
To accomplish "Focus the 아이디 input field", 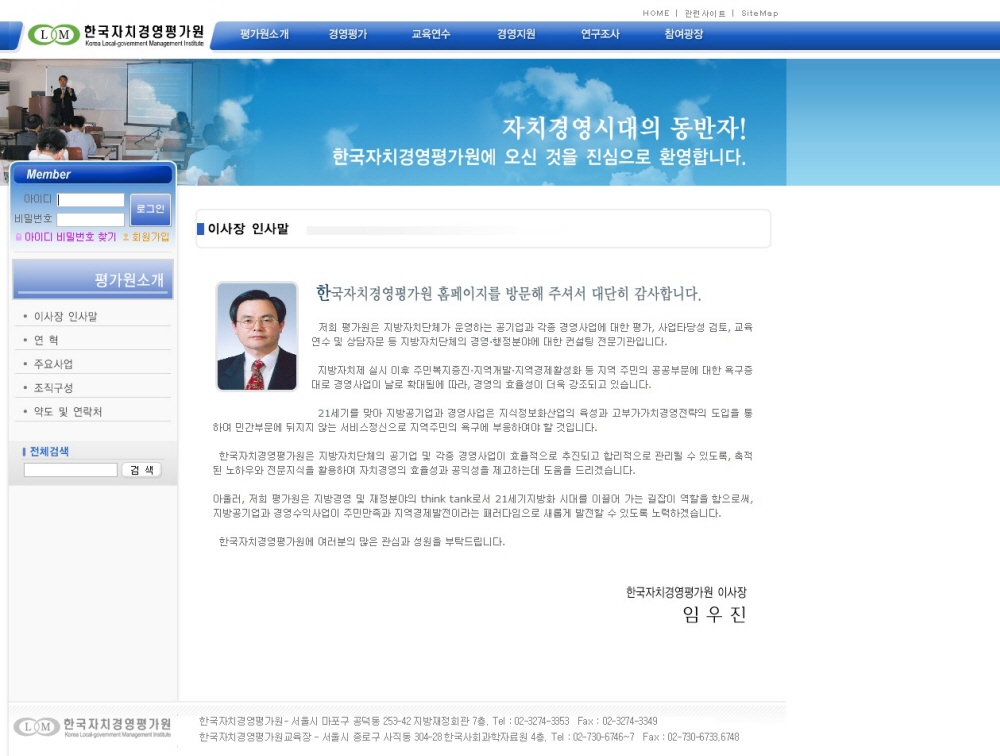I will (x=91, y=200).
